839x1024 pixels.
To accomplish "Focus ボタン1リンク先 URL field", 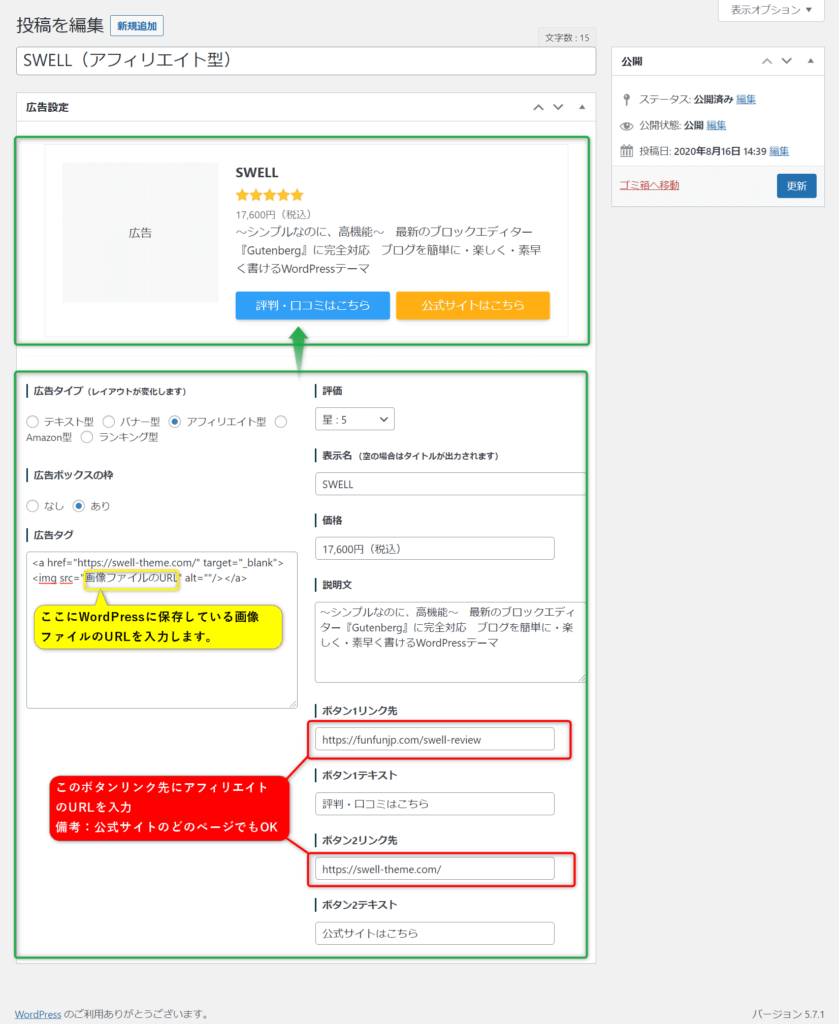I will pyautogui.click(x=435, y=739).
